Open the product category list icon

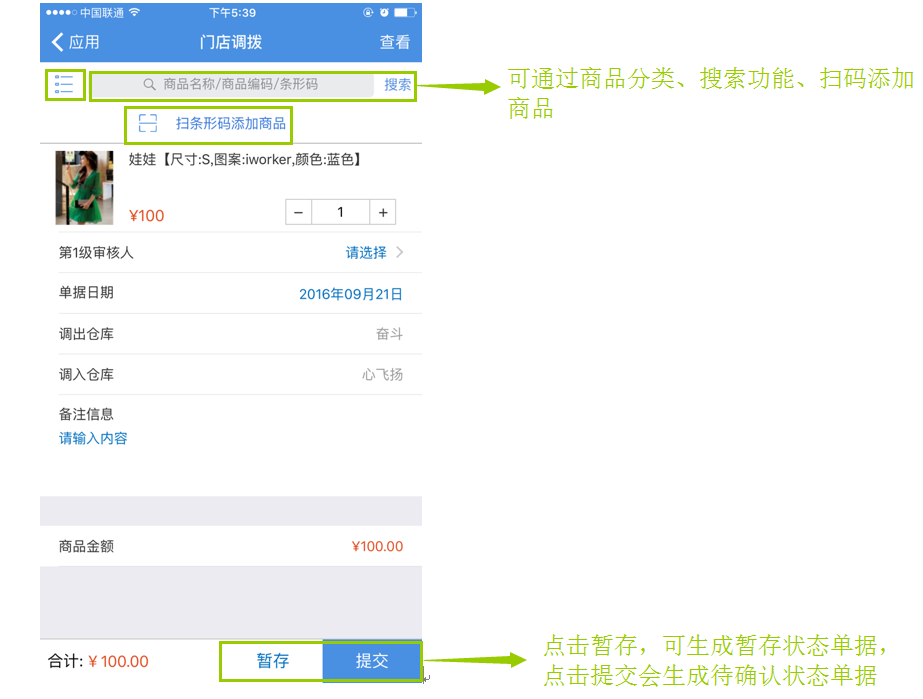click(x=64, y=85)
